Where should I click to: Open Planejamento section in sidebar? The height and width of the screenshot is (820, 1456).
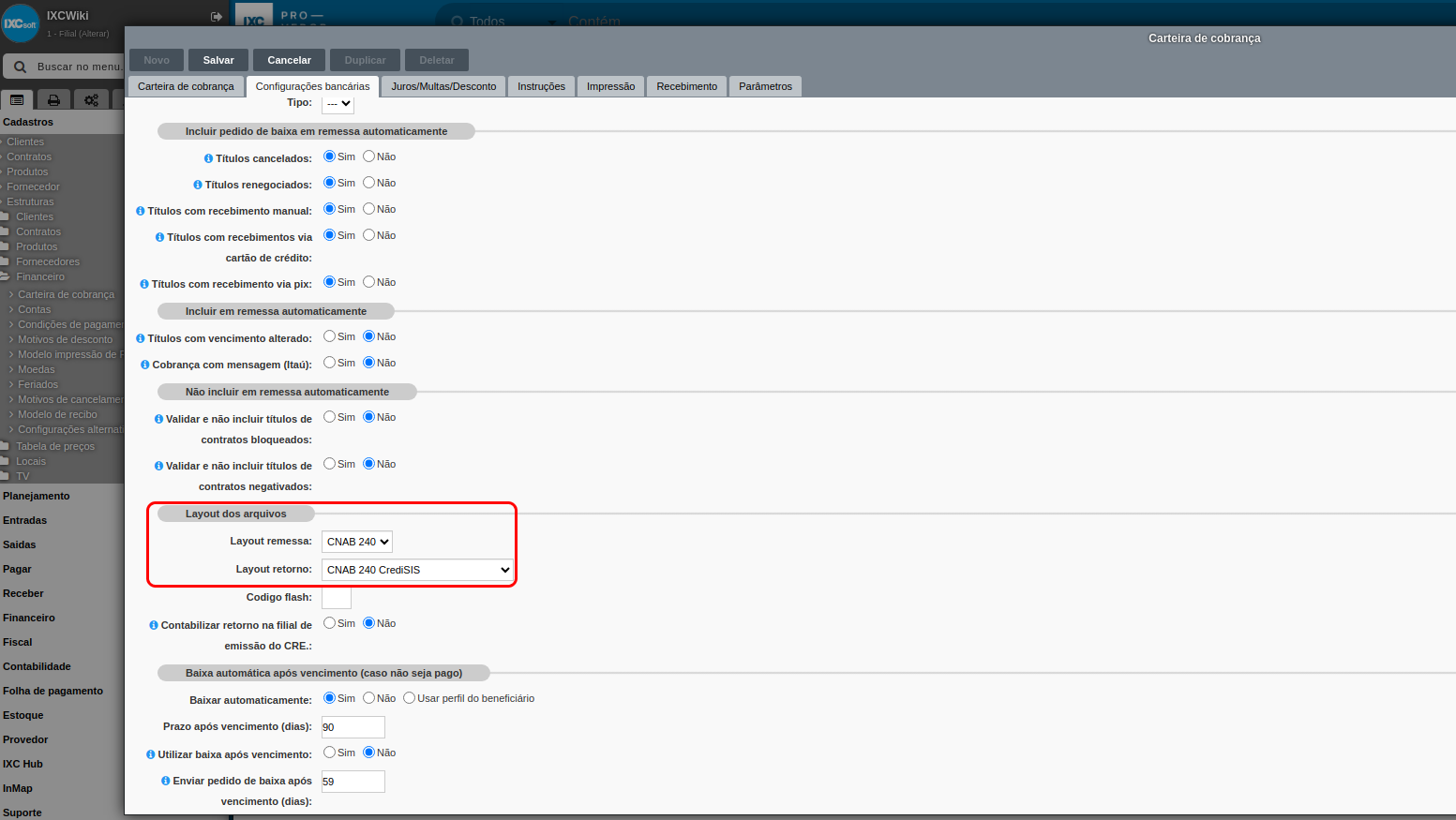click(x=37, y=496)
